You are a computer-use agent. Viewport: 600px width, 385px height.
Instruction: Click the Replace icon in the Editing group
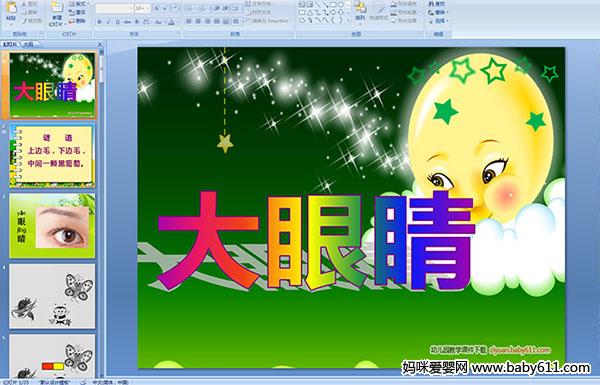437,12
